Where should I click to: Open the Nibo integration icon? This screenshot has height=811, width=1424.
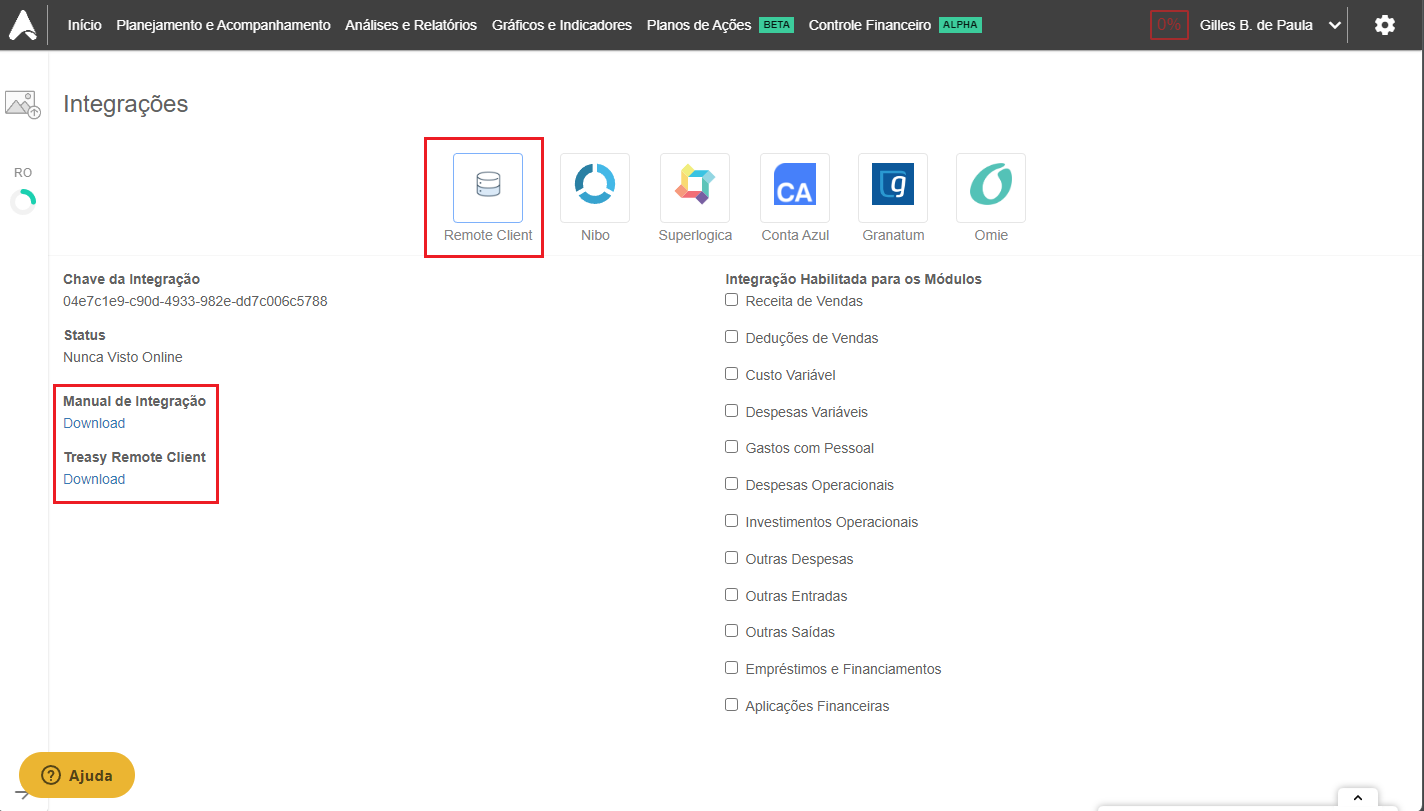point(595,188)
